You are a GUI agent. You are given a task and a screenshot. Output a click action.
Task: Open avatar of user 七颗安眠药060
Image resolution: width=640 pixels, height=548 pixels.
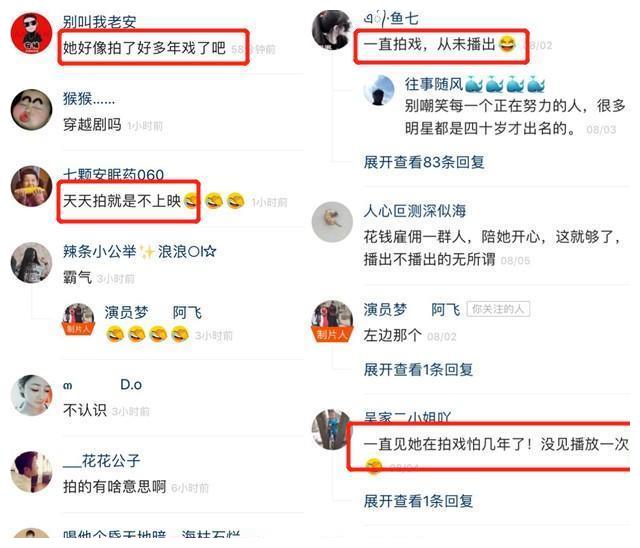(x=31, y=186)
